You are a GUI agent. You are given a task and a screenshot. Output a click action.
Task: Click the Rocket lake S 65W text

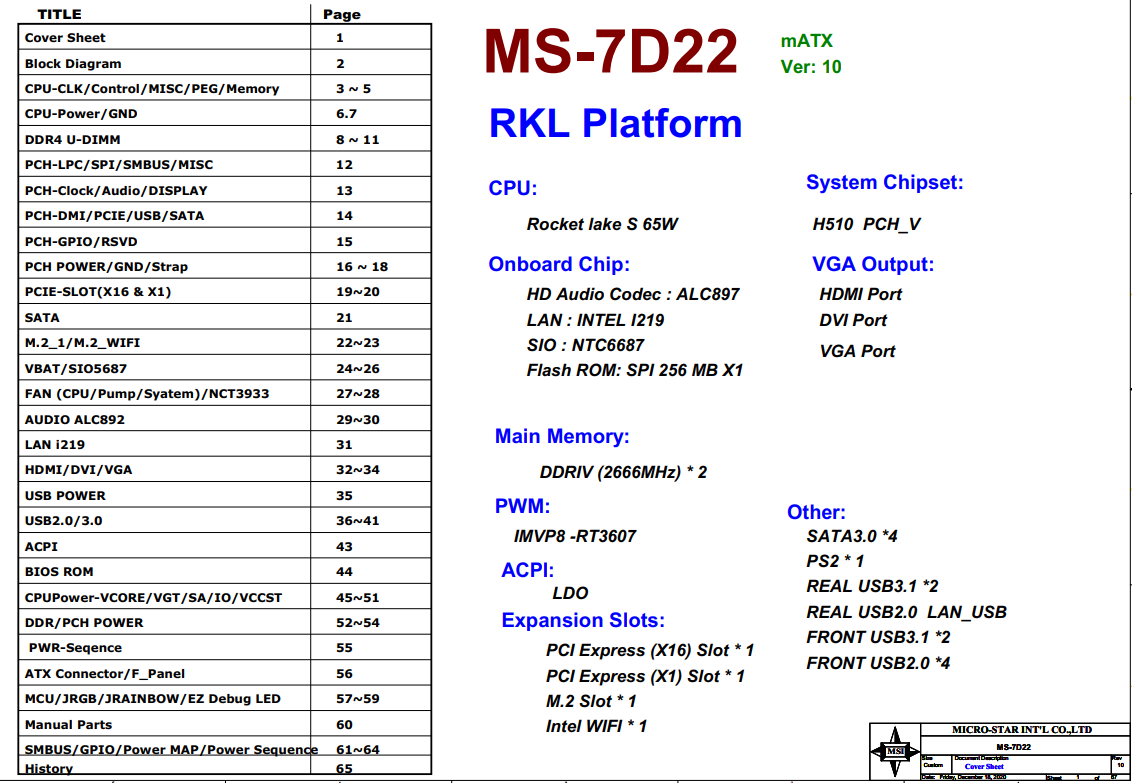[x=602, y=224]
